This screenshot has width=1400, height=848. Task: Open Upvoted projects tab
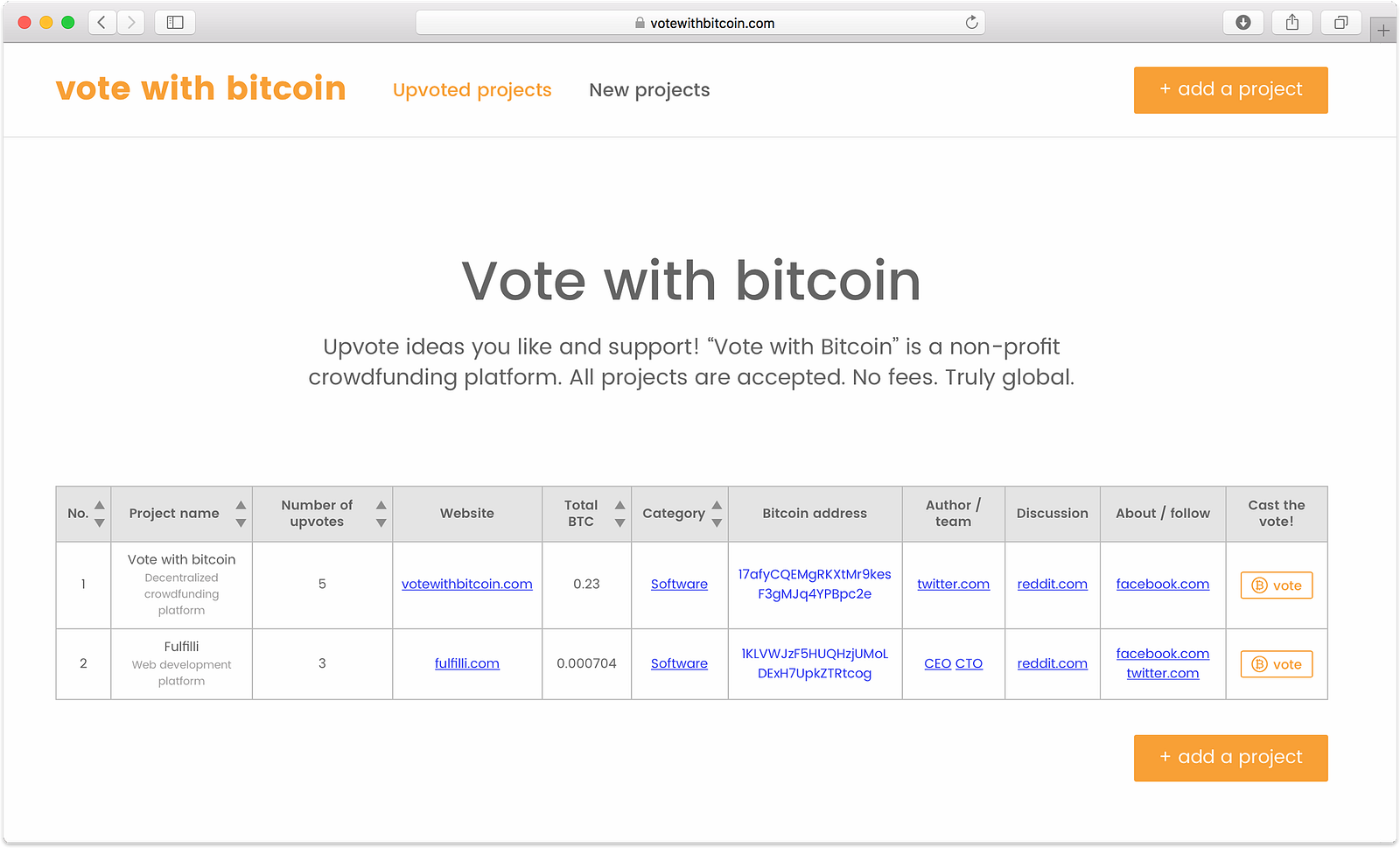tap(472, 90)
